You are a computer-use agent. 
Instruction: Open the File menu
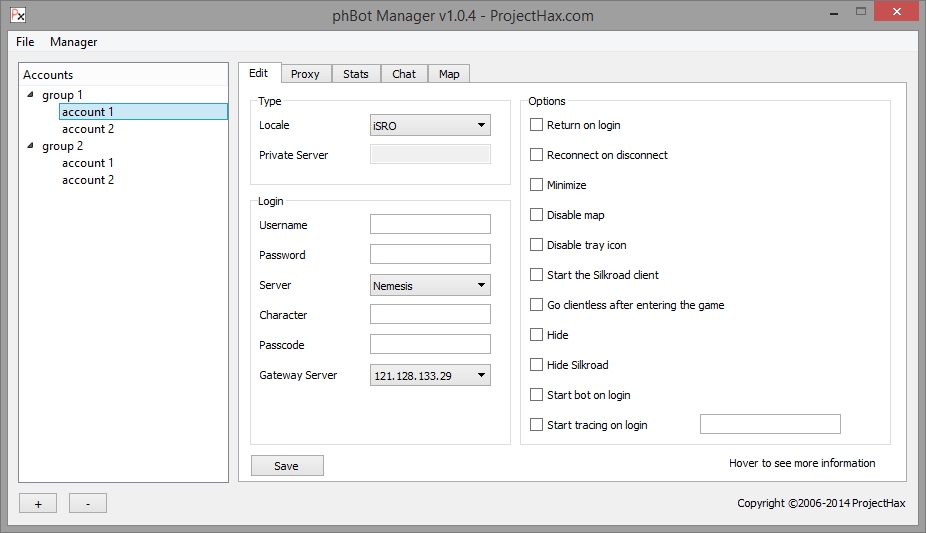click(x=25, y=42)
